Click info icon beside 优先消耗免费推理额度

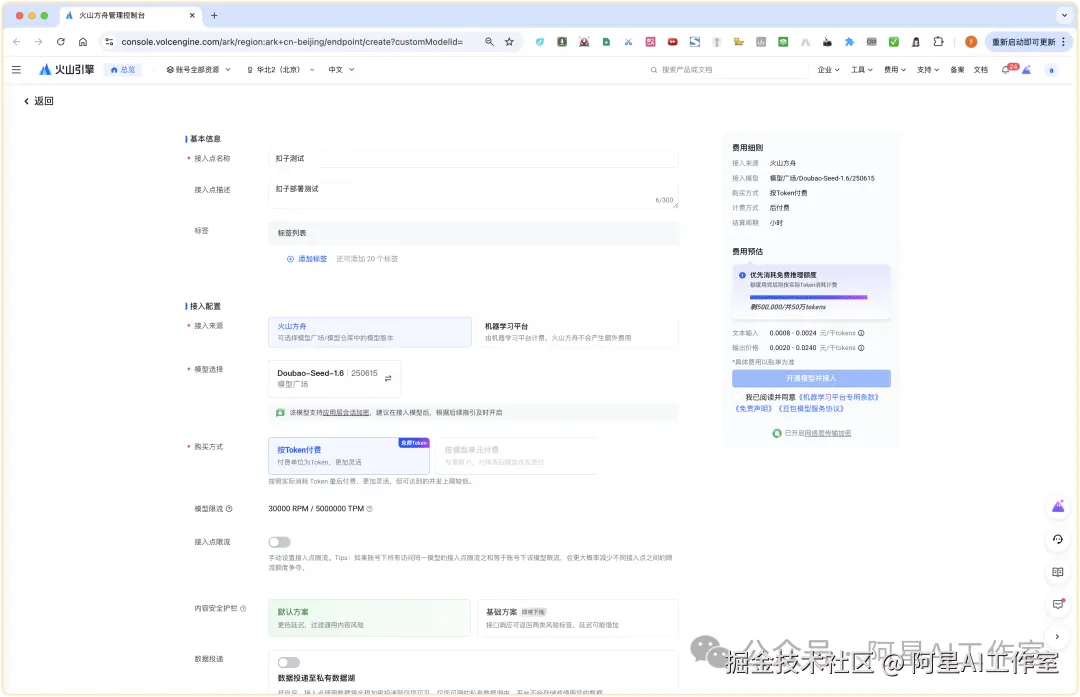(742, 275)
